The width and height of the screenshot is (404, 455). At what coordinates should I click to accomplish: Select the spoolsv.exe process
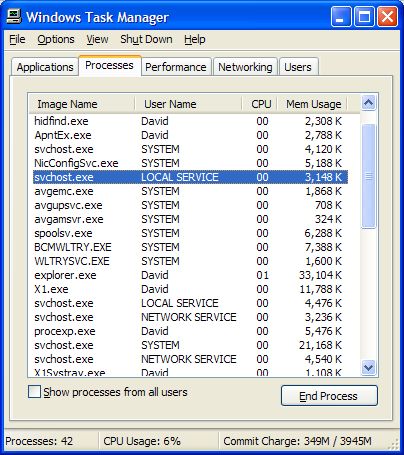[x=190, y=233]
